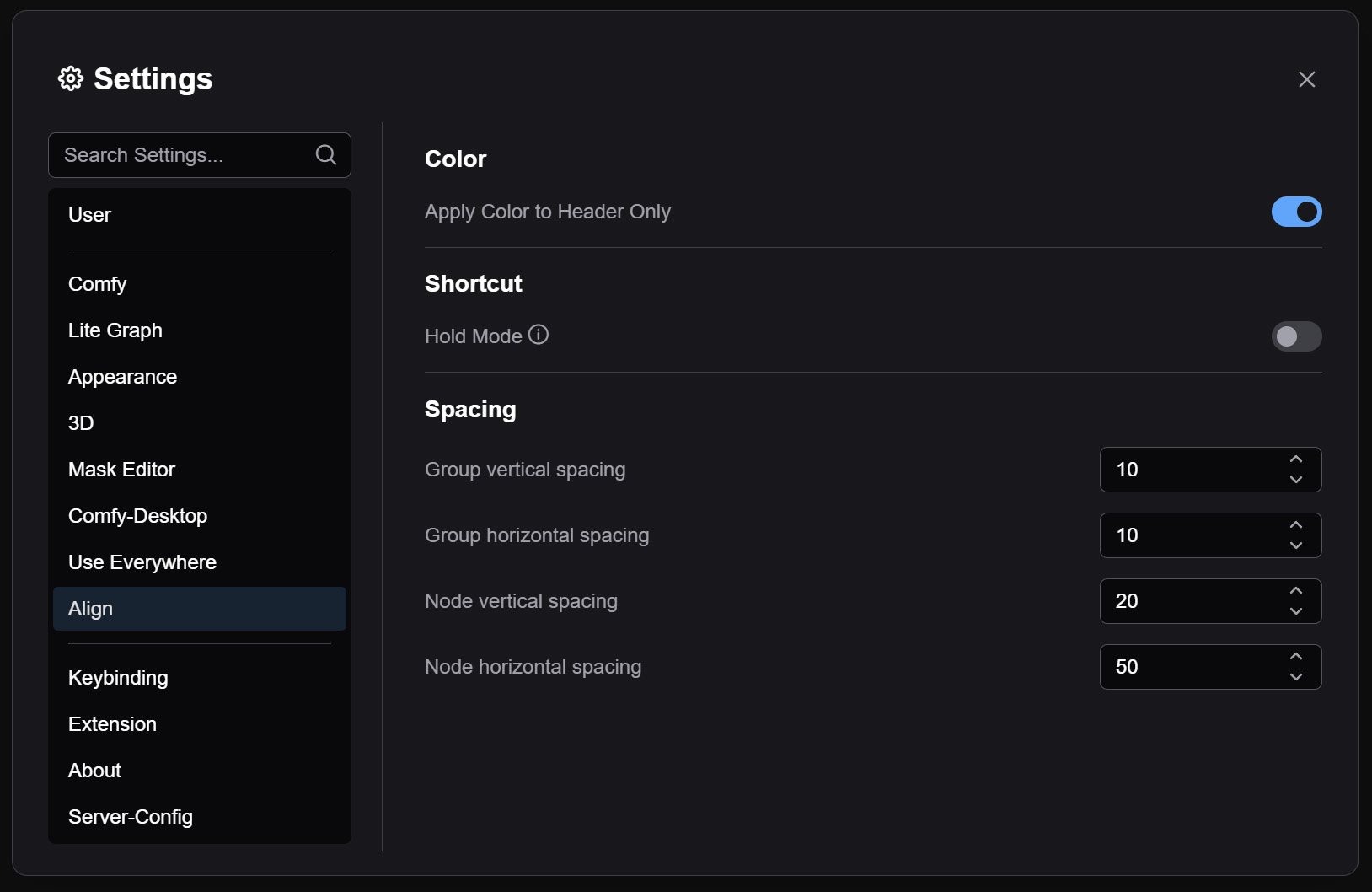Open the 3D settings section
This screenshot has height=892, width=1372.
click(x=81, y=422)
